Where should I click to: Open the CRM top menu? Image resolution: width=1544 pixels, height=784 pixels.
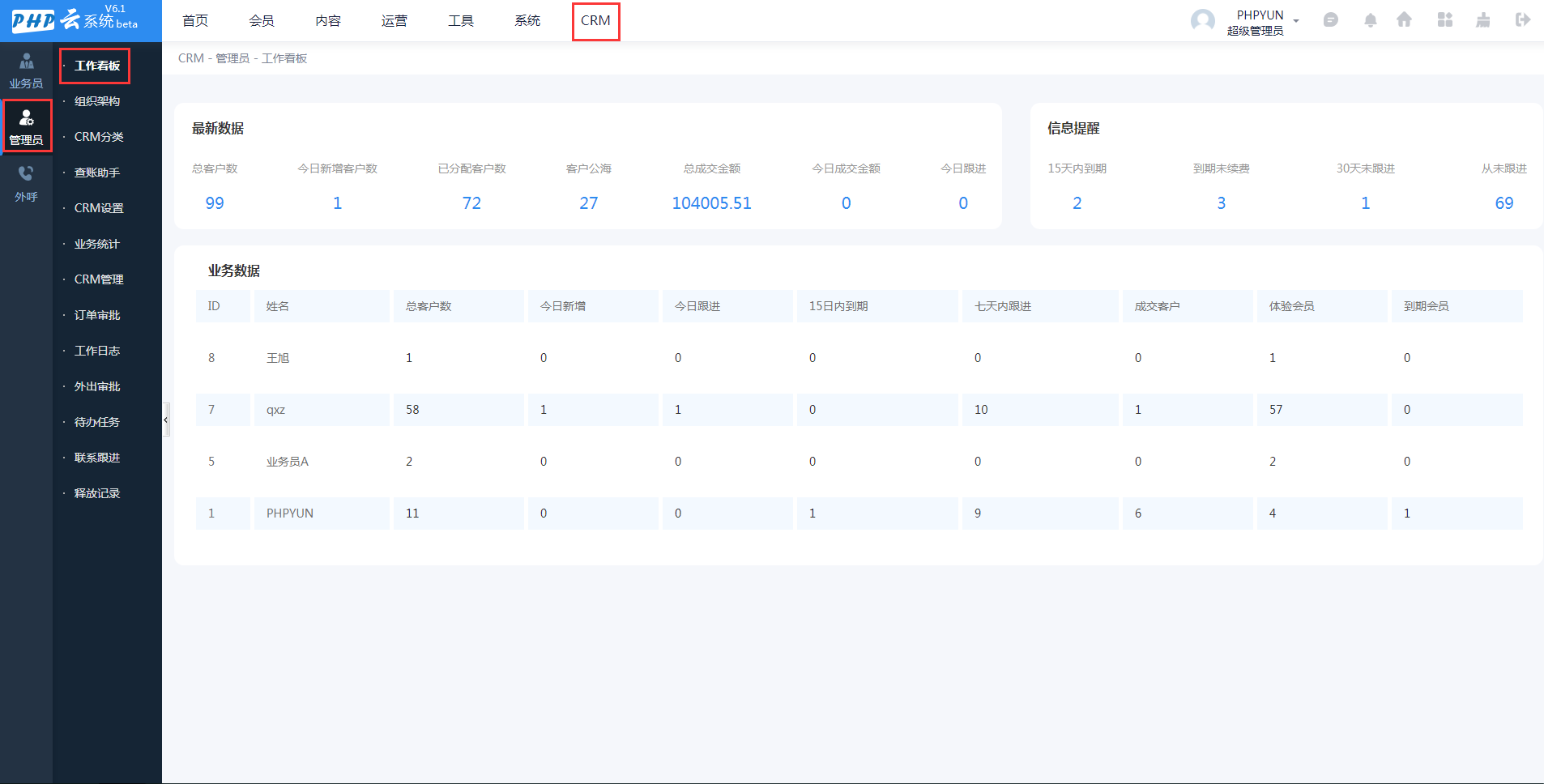(595, 20)
